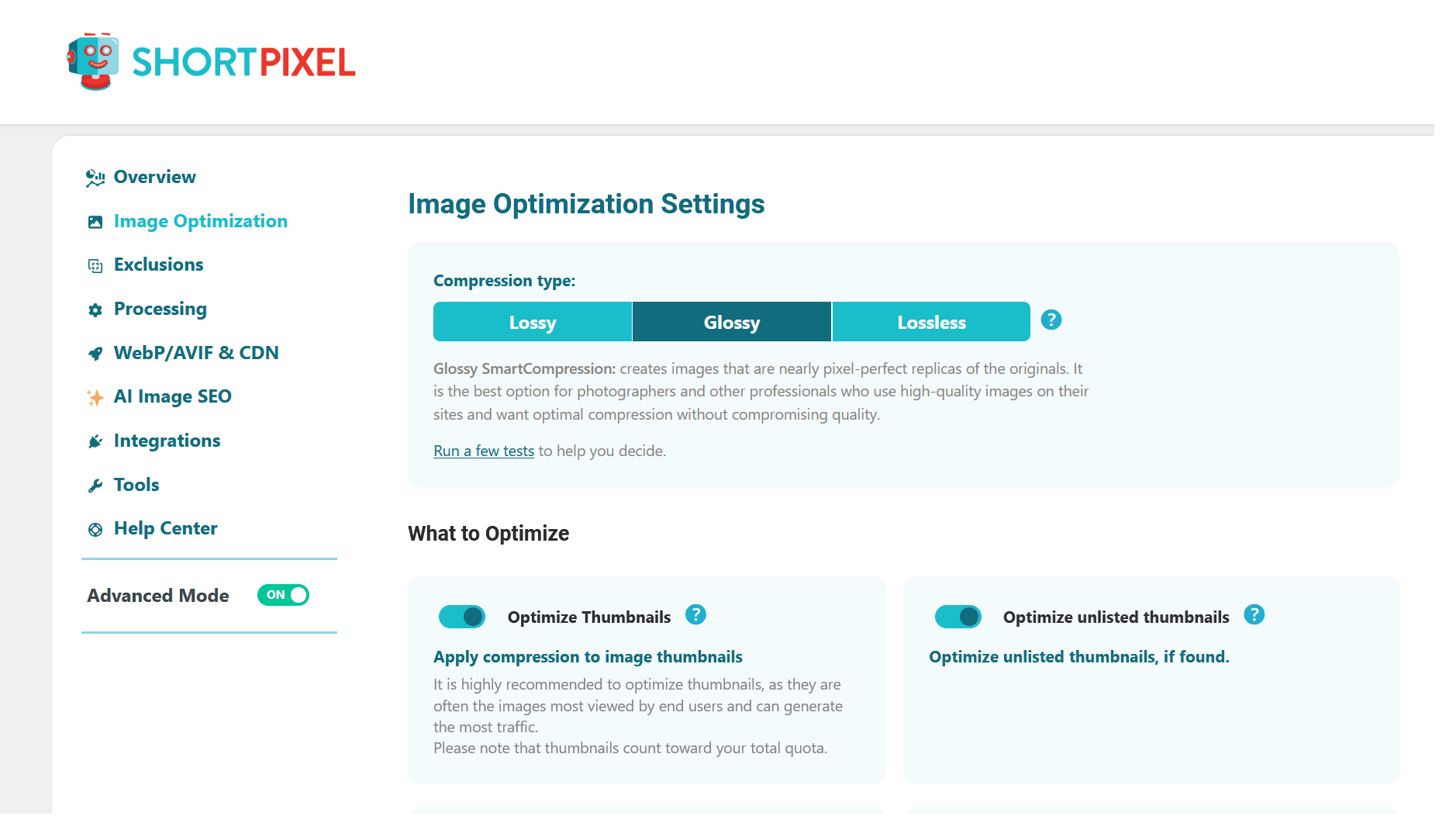Click the WebP/AVIF & CDN rocket icon
The image size is (1456, 830).
click(x=95, y=354)
